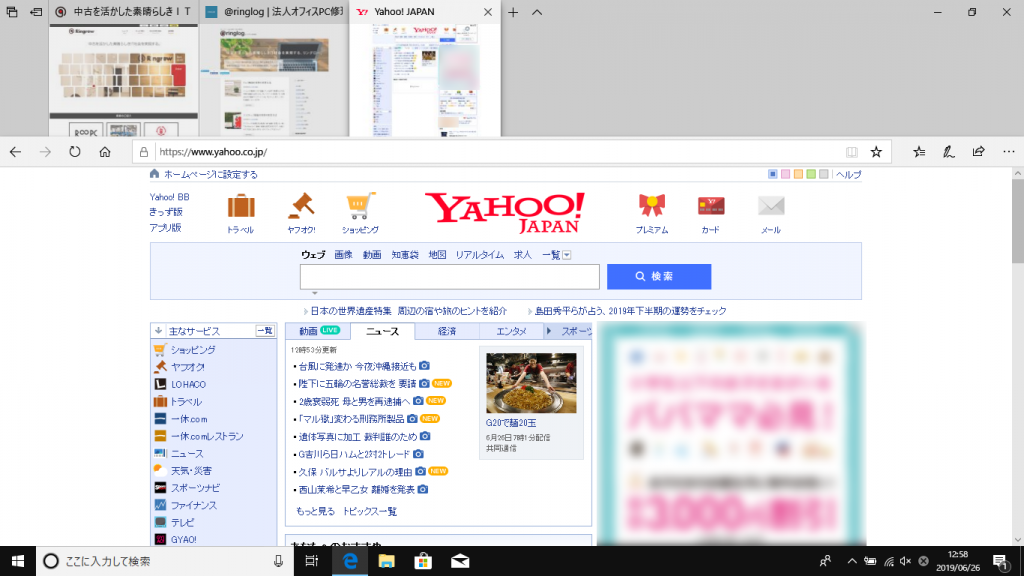Switch to the エンタメ news tab

point(512,330)
